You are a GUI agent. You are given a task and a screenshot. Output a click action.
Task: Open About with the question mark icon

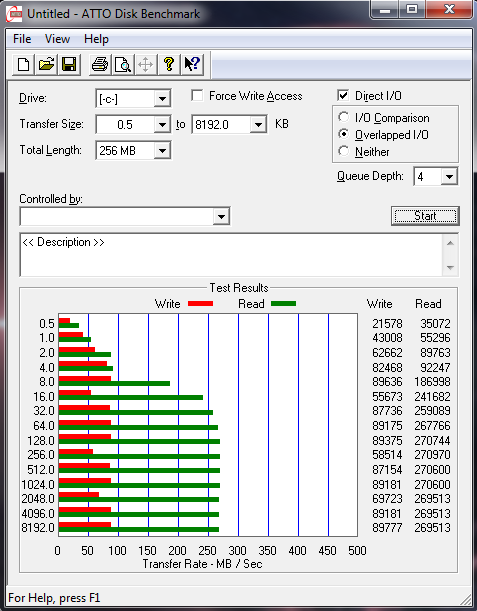tap(169, 64)
